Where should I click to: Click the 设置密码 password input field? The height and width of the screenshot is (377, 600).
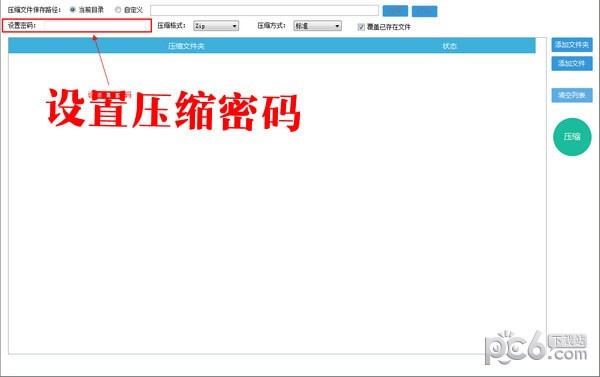(95, 26)
